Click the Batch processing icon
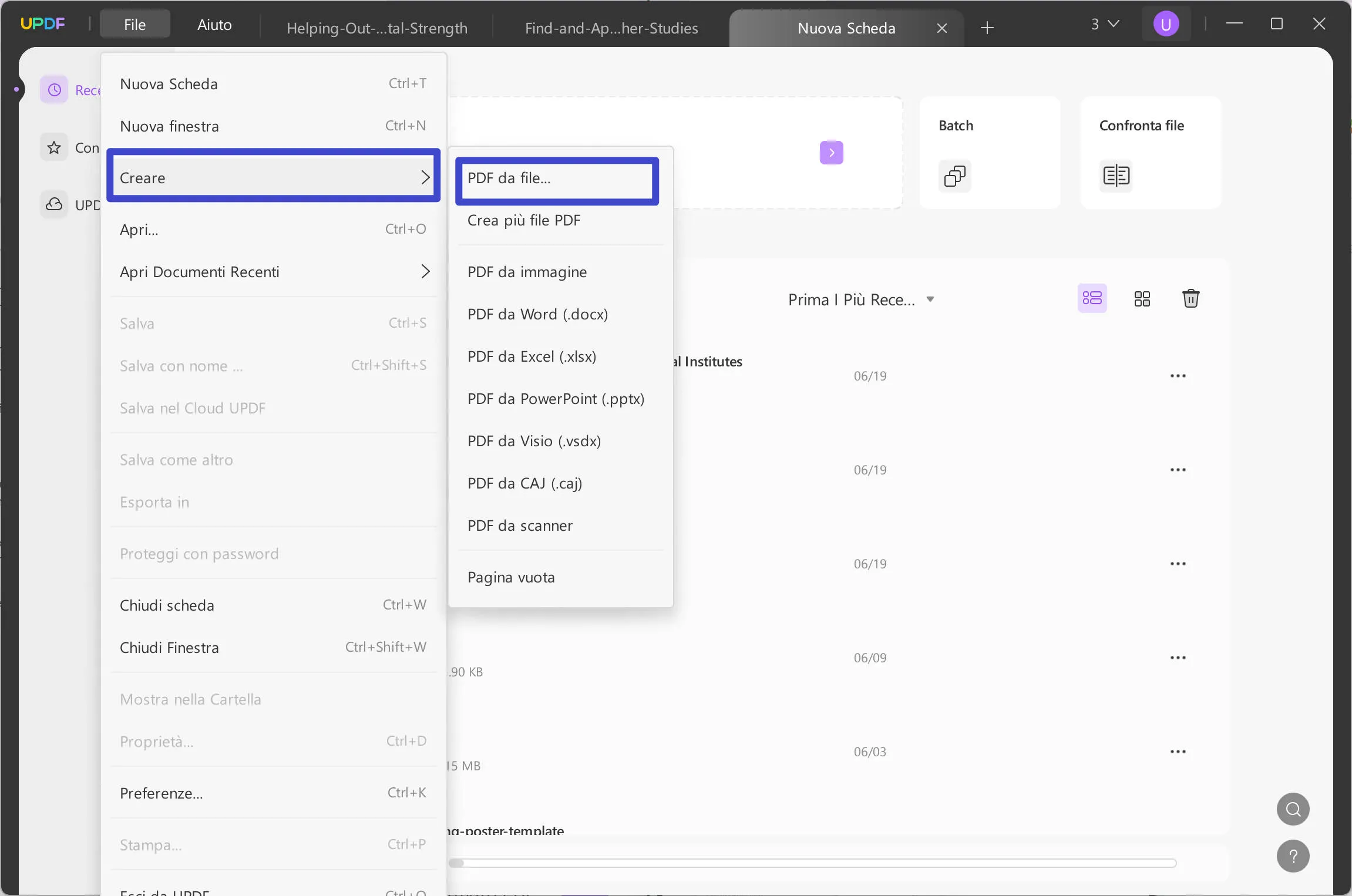 click(x=954, y=176)
